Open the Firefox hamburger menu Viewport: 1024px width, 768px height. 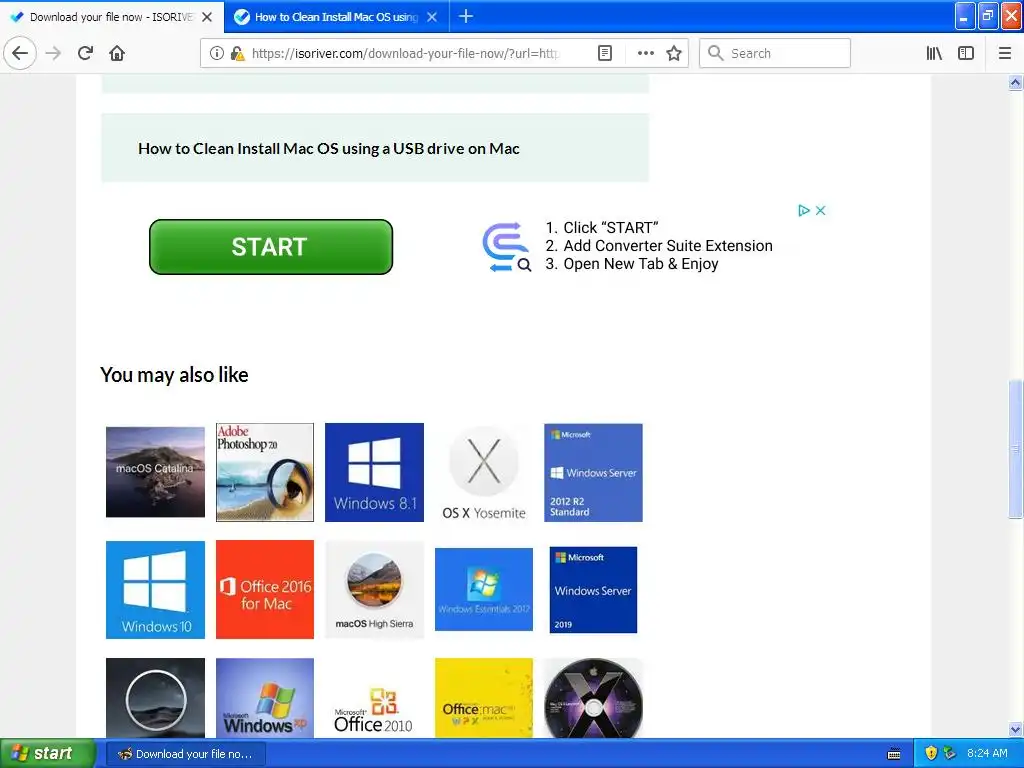tap(1004, 53)
